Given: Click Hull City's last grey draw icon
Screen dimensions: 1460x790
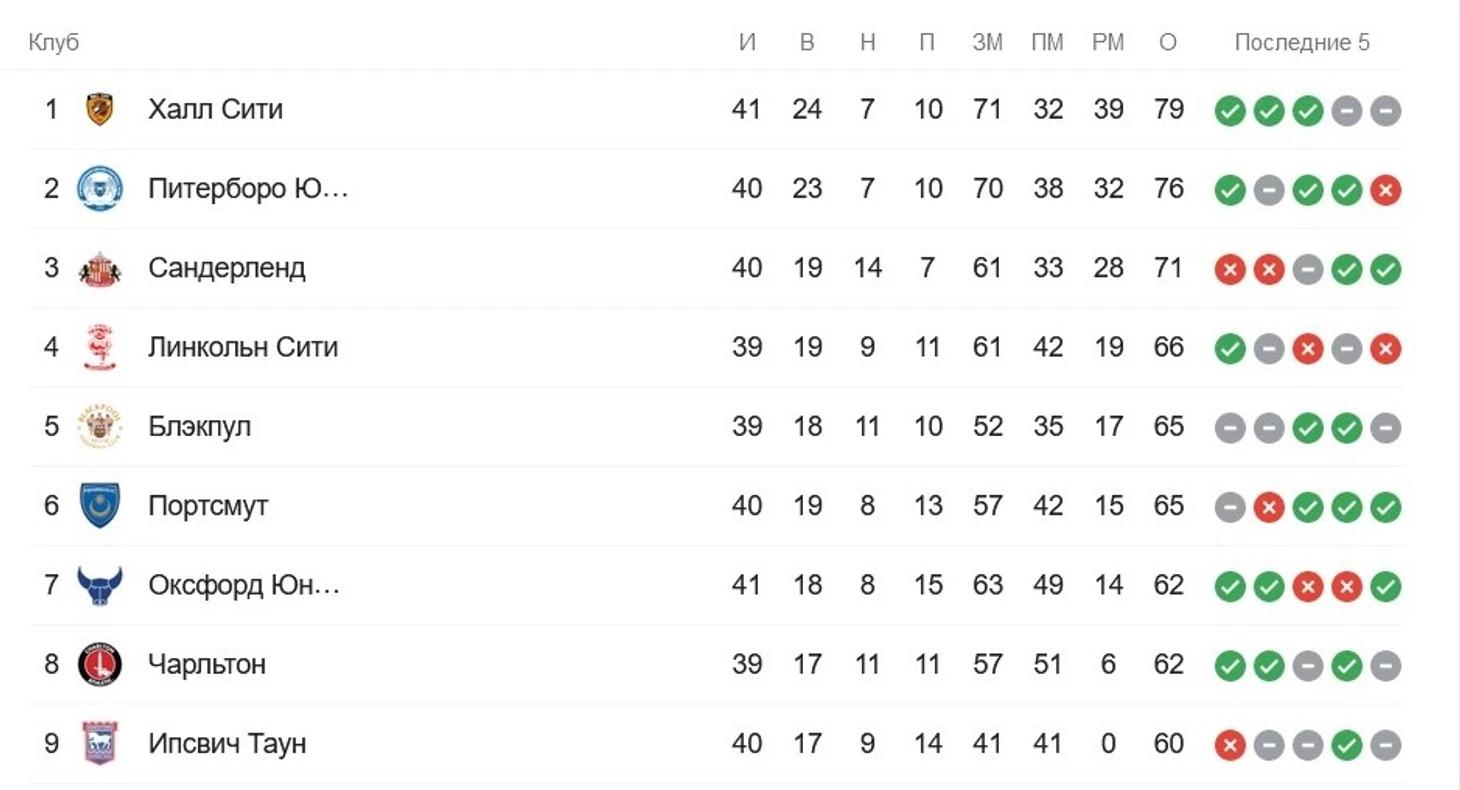Looking at the screenshot, I should point(1385,111).
